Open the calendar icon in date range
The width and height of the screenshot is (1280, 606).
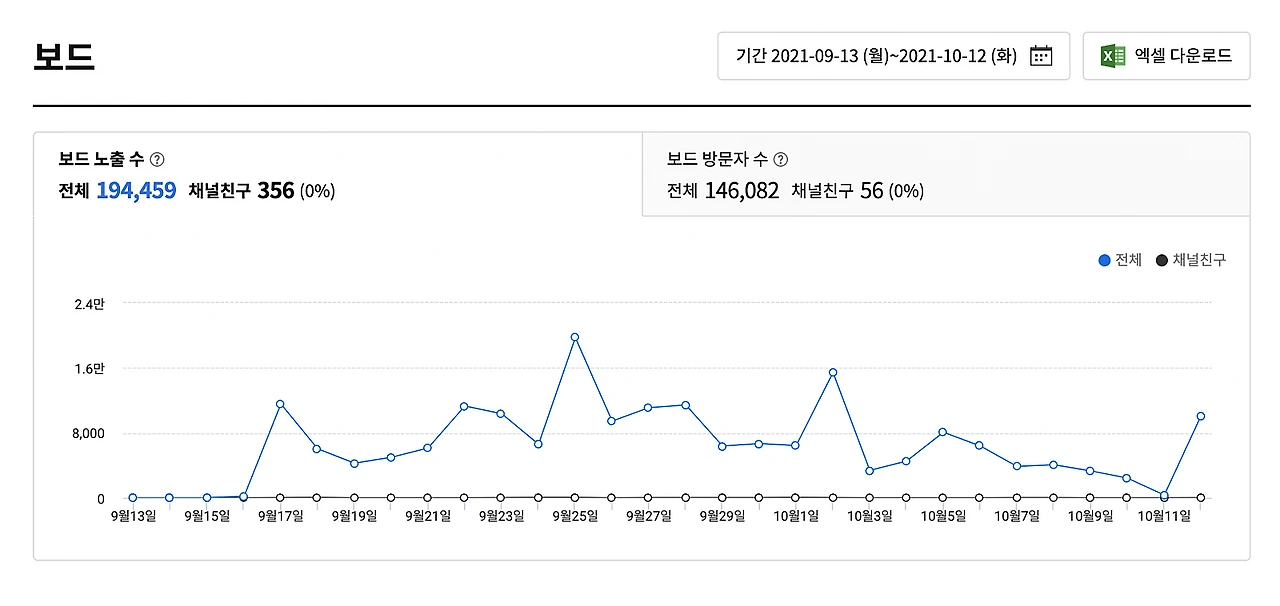click(x=1041, y=56)
